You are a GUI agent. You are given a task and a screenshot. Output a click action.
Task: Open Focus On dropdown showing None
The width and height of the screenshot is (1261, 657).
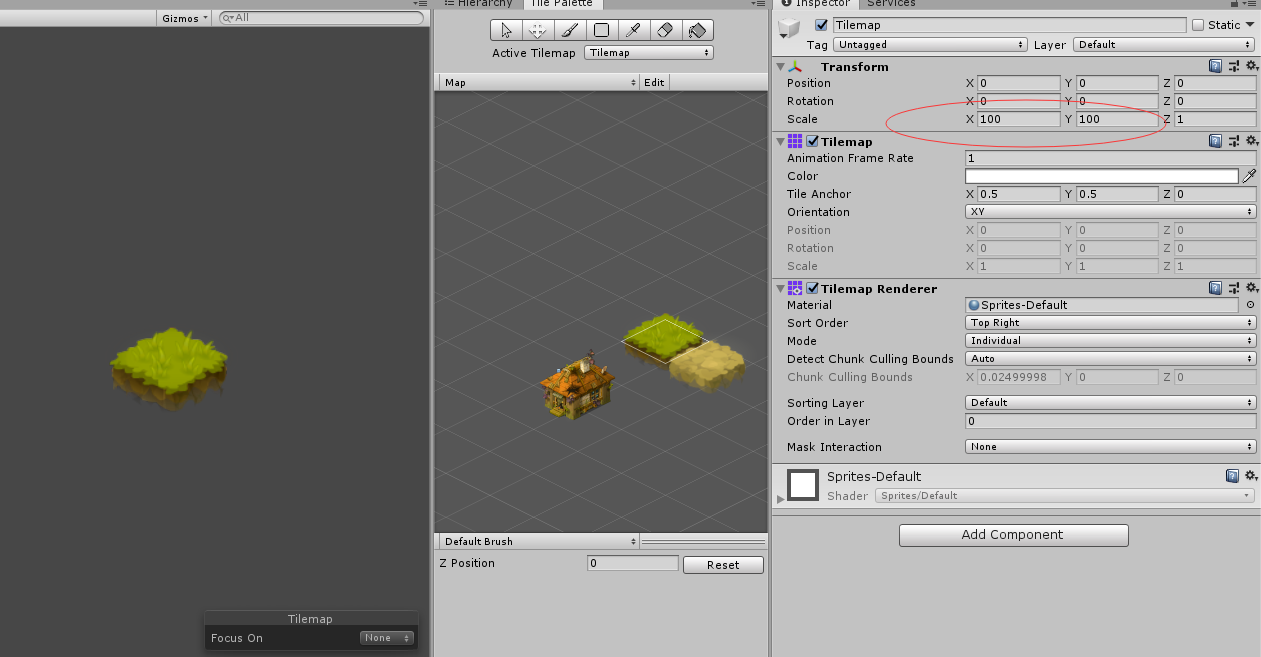click(387, 638)
